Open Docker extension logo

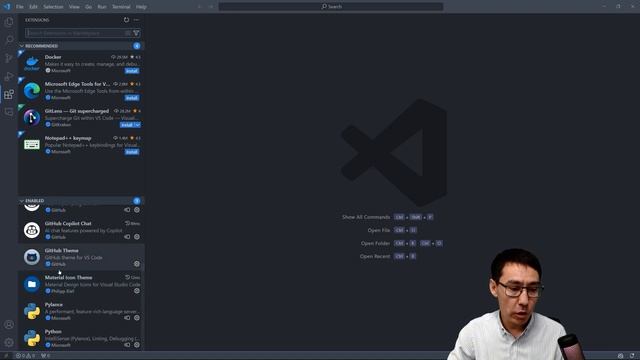32,63
